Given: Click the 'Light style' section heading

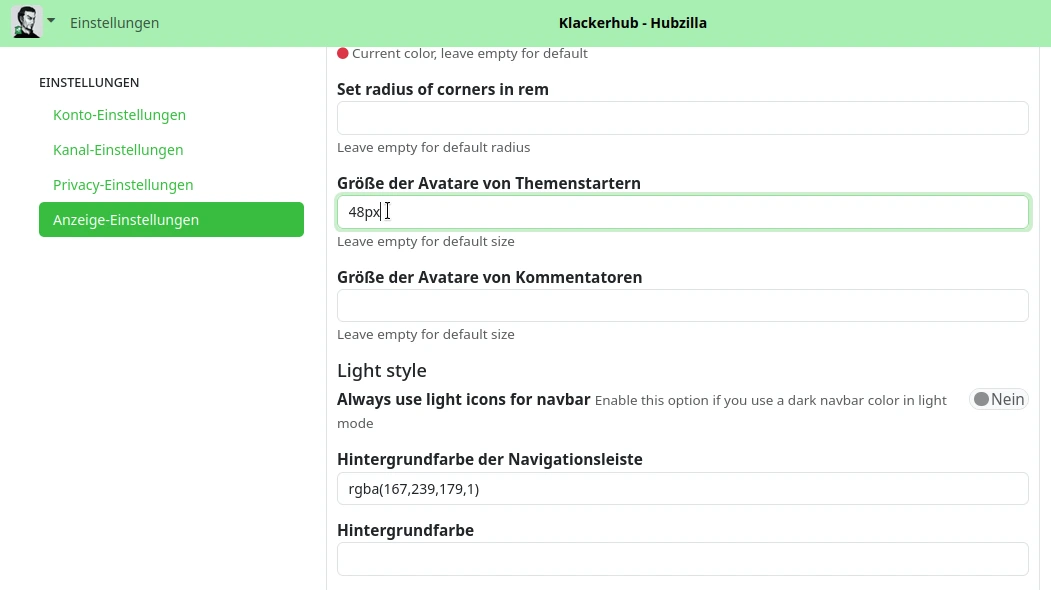Looking at the screenshot, I should pyautogui.click(x=381, y=371).
